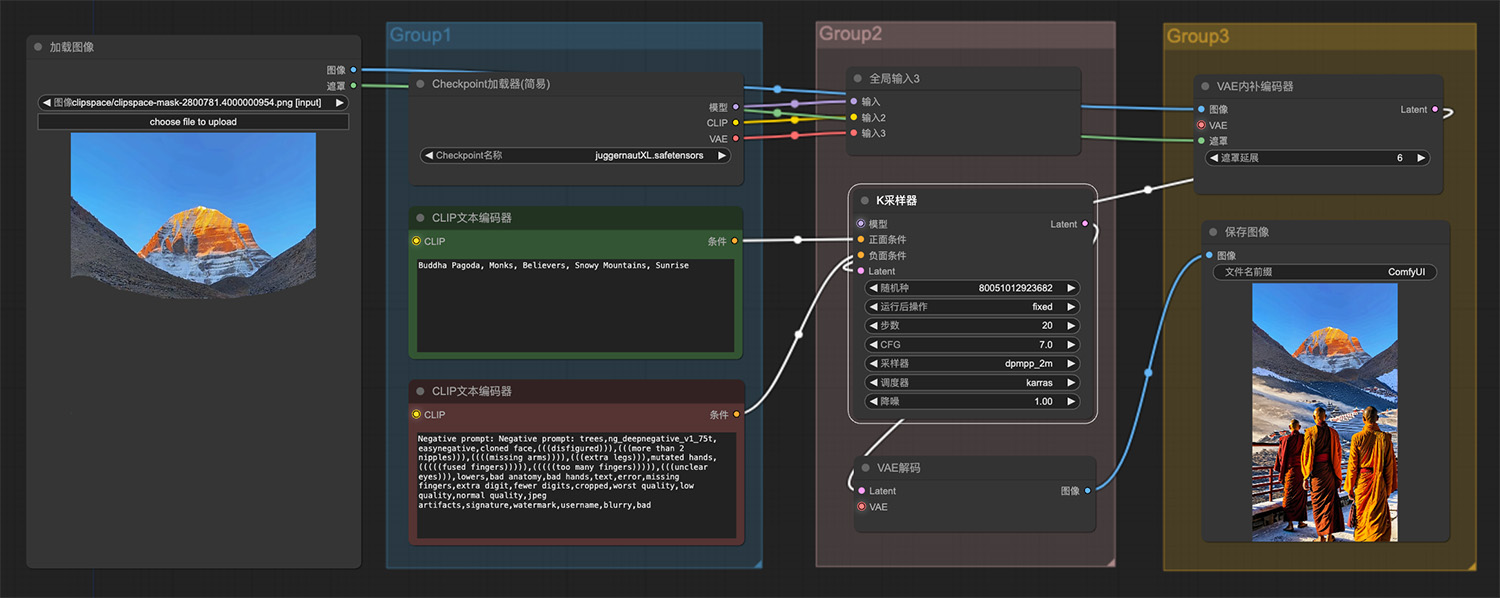
Task: Adjust the 降噪 1.00 slider field
Action: pos(972,402)
